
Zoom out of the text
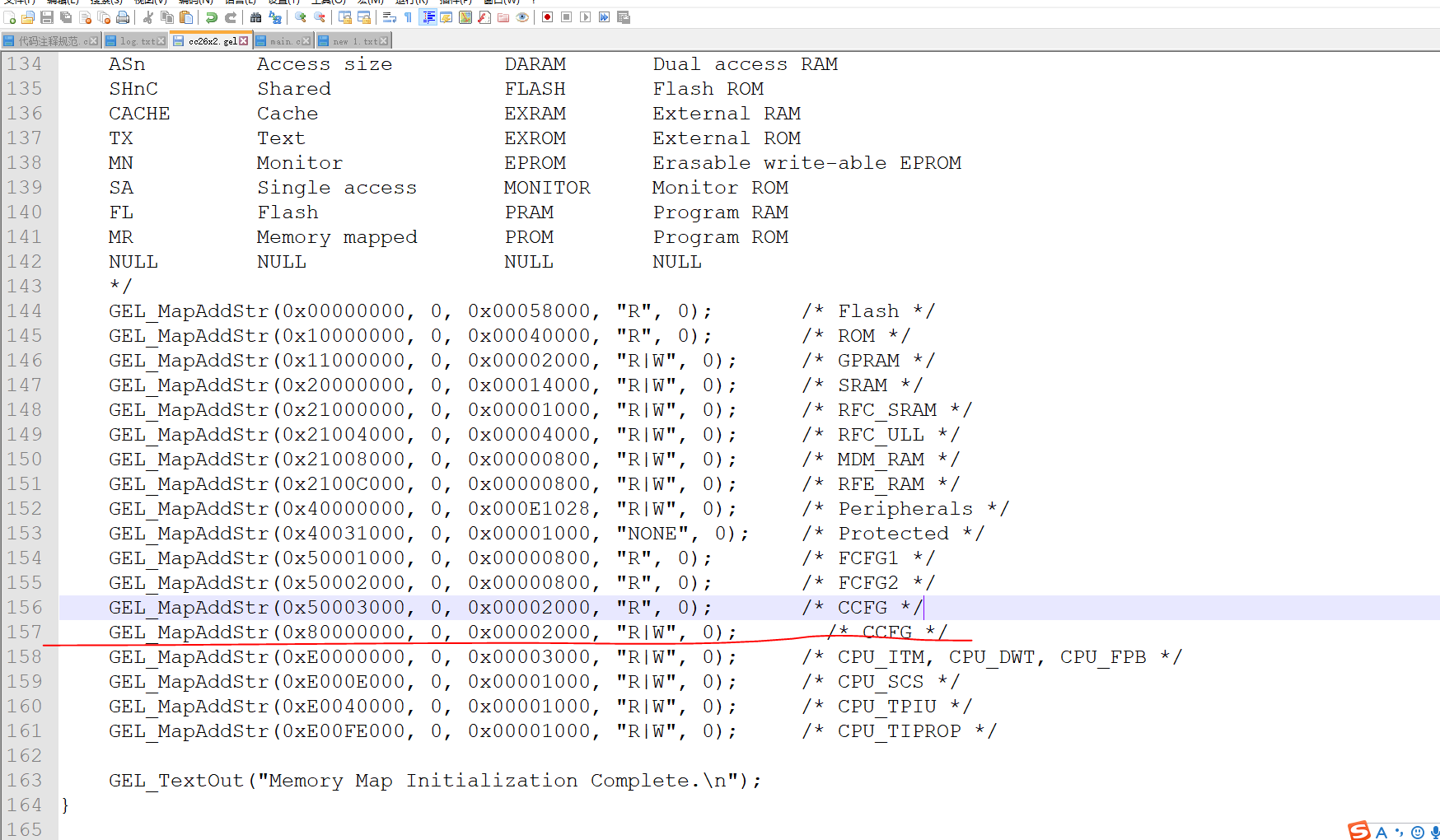tap(320, 17)
